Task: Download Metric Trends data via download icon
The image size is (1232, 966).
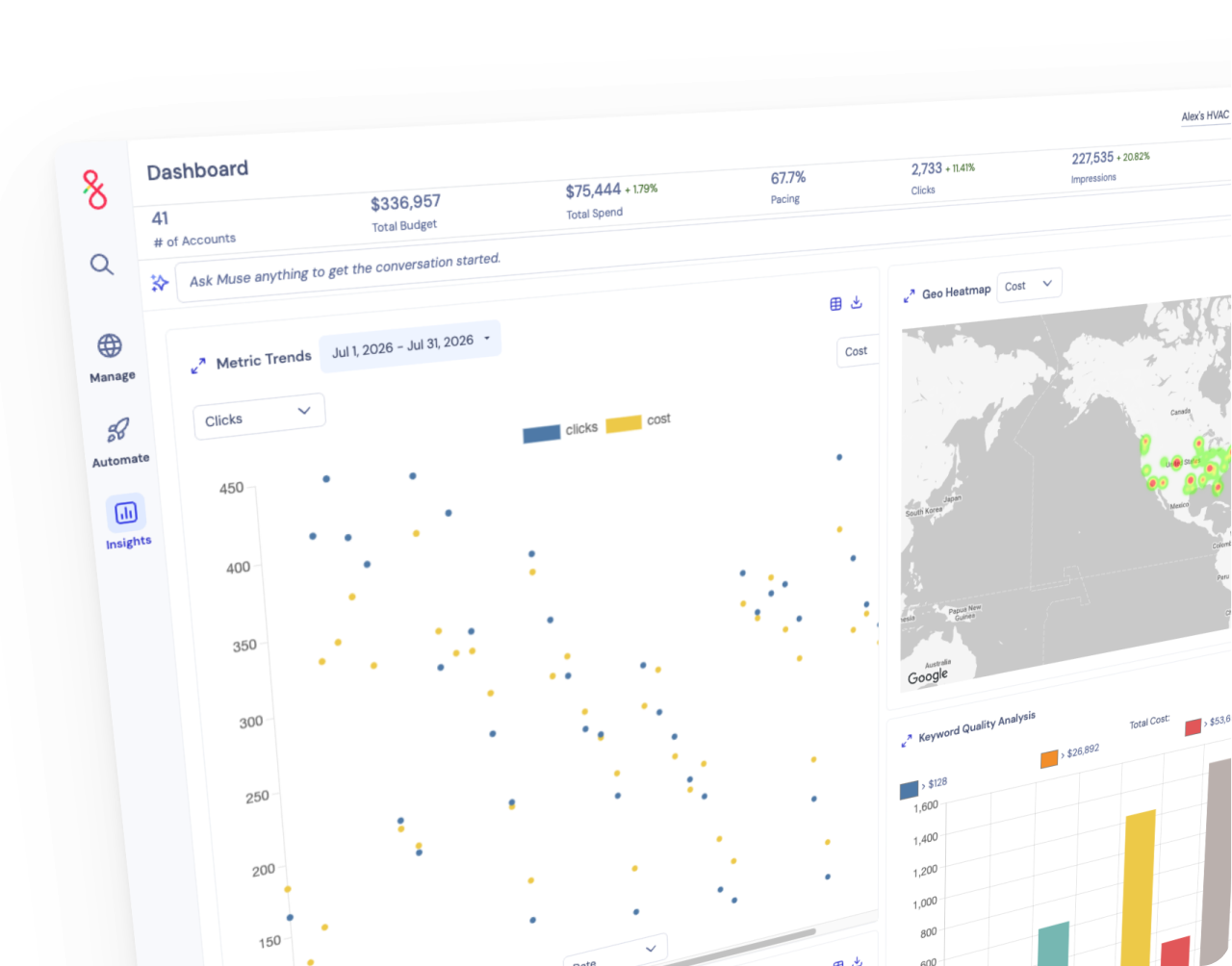Action: pos(857,302)
